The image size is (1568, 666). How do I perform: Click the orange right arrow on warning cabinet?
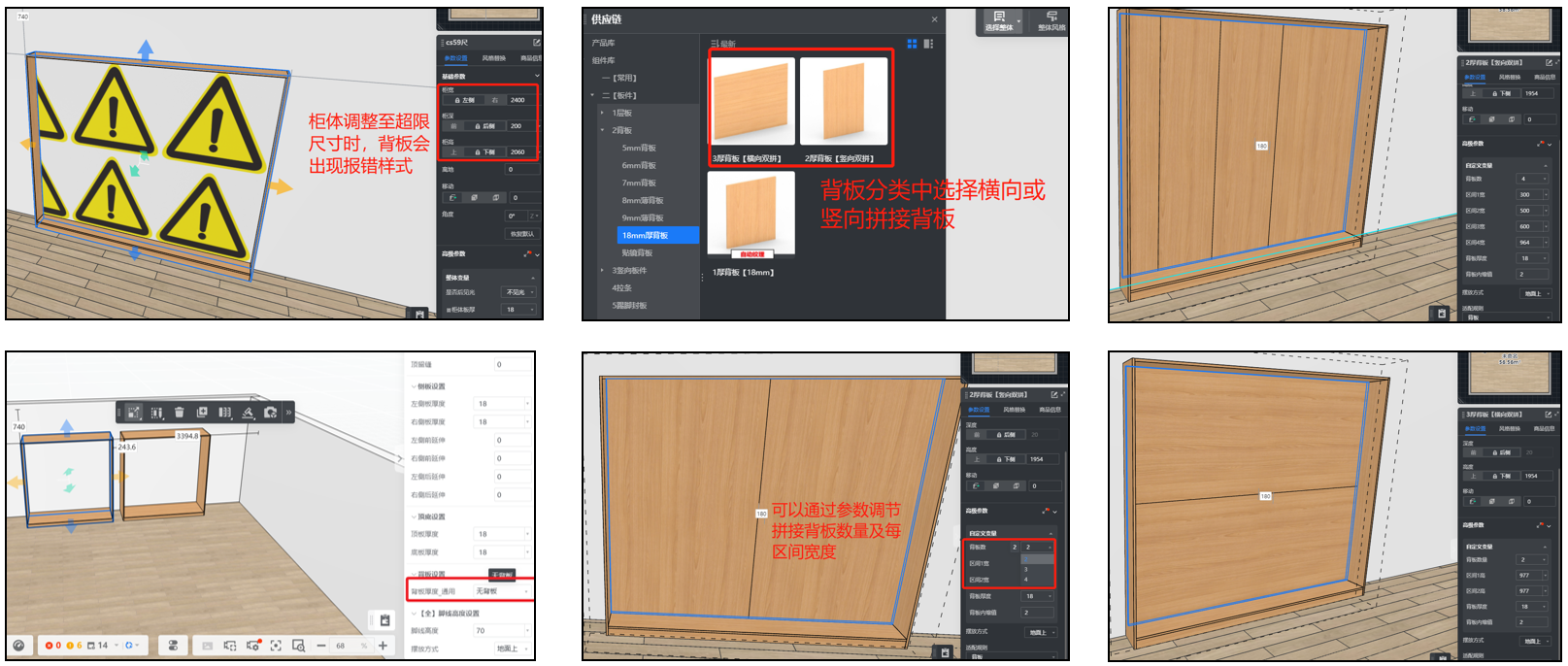point(282,186)
